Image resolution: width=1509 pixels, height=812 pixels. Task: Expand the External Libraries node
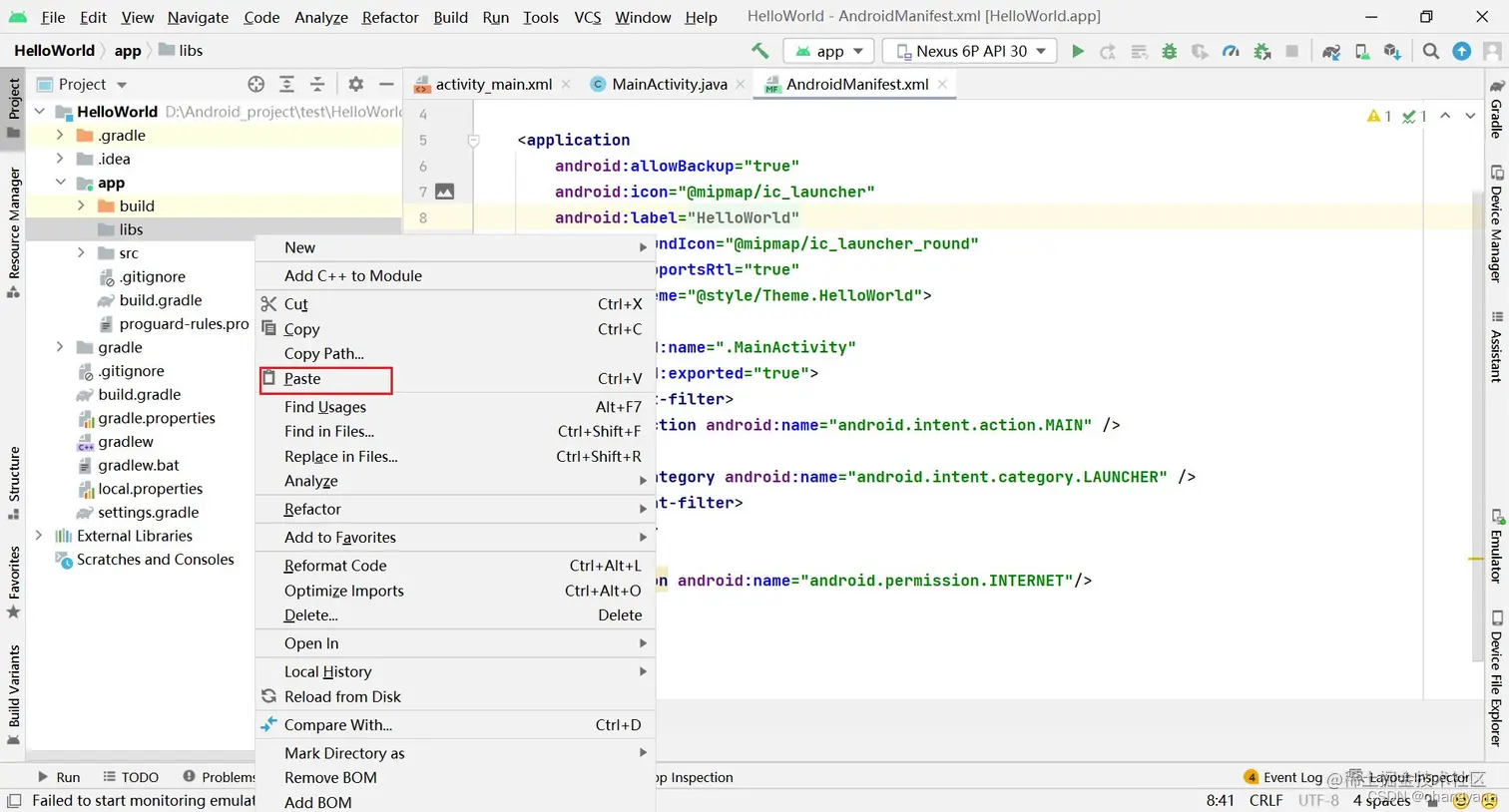click(40, 536)
